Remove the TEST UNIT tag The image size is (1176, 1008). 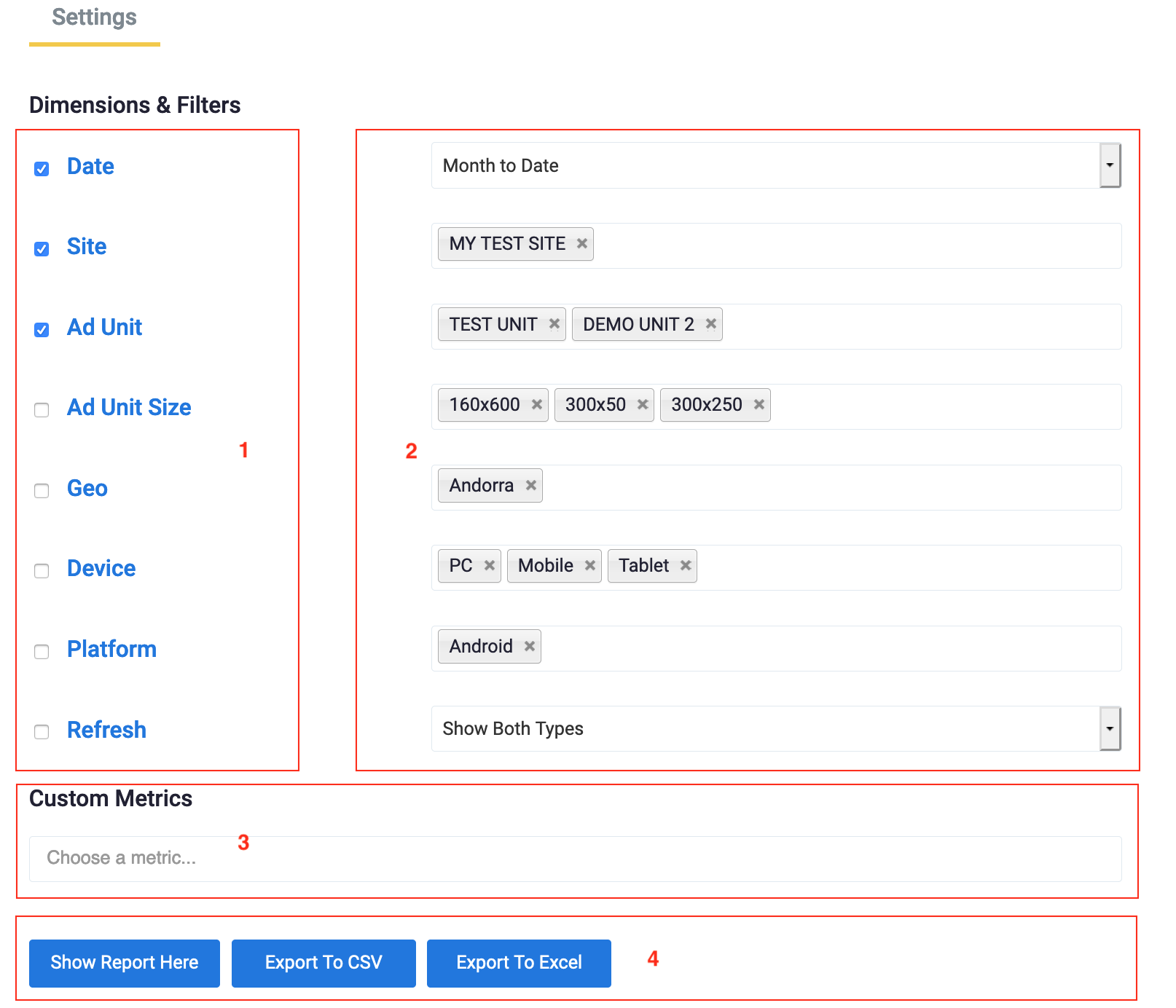[554, 324]
